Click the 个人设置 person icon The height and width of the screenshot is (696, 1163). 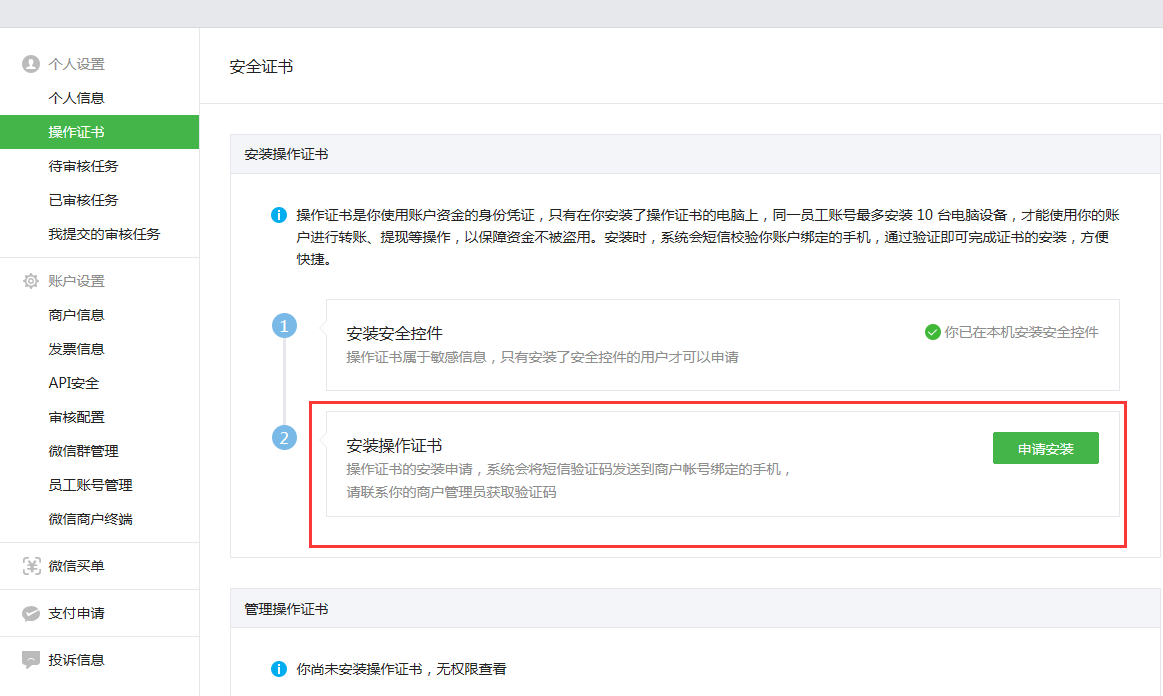tap(31, 64)
